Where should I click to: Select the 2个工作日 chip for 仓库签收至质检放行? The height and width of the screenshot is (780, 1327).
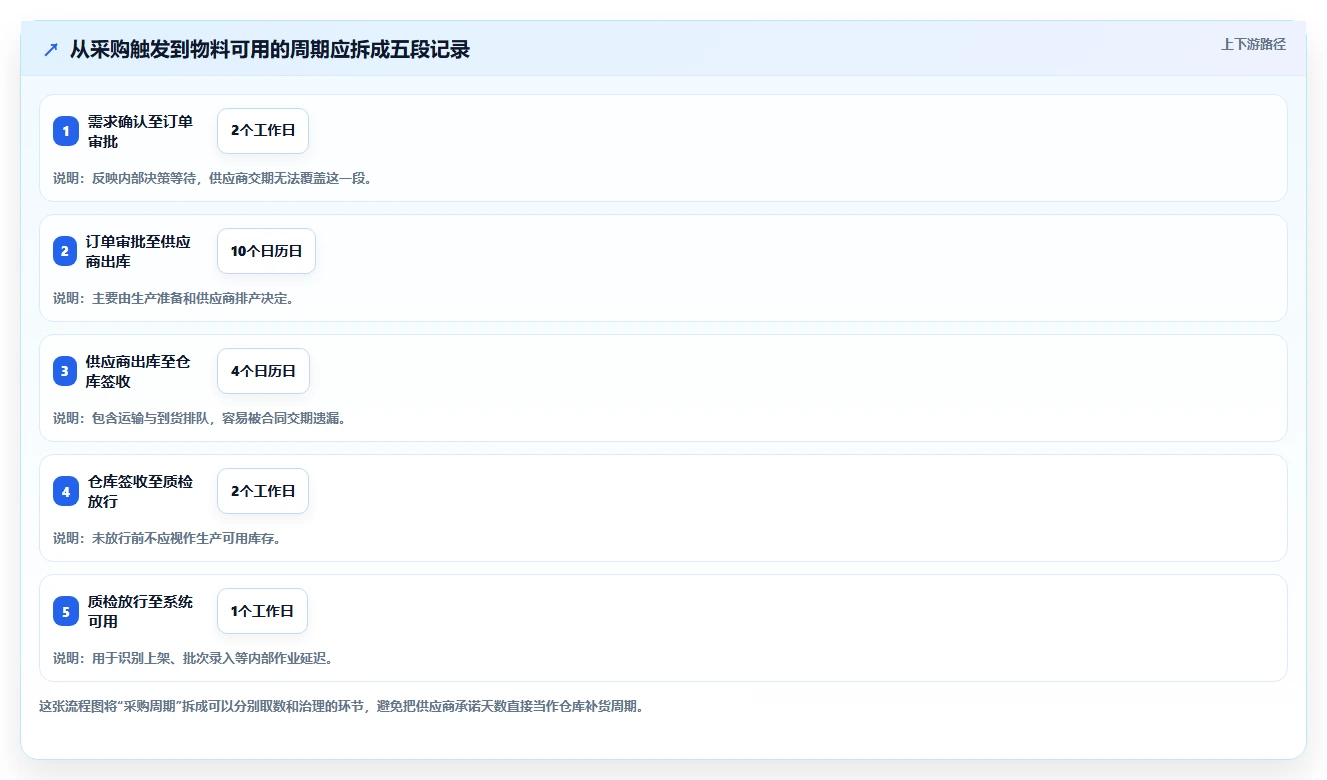pyautogui.click(x=263, y=491)
